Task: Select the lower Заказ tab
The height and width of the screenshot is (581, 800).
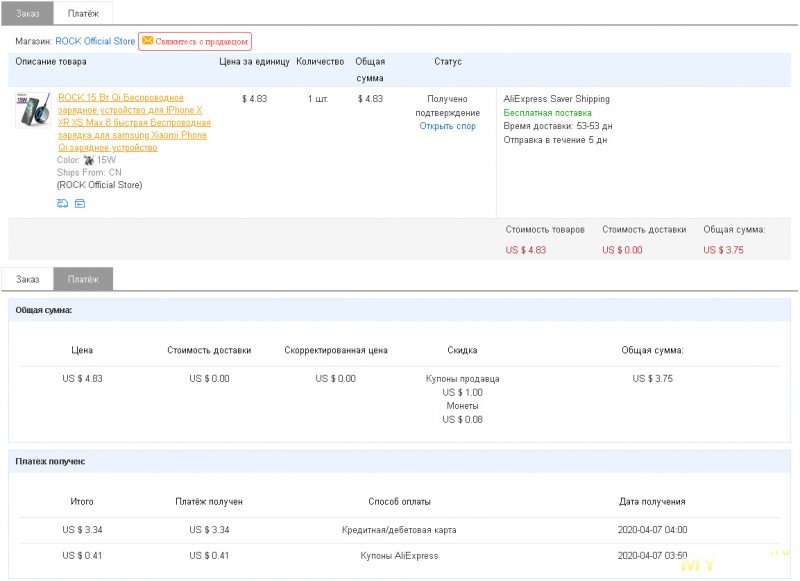Action: coord(27,279)
